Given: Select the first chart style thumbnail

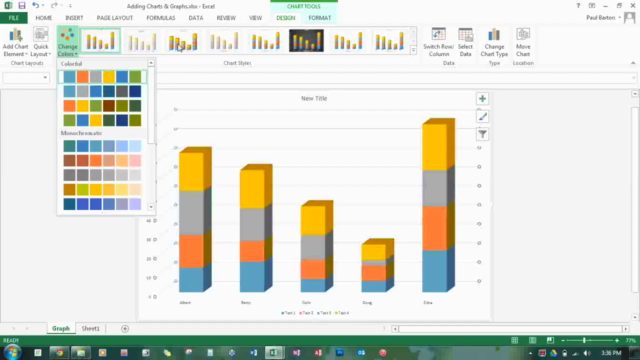Looking at the screenshot, I should [x=100, y=41].
